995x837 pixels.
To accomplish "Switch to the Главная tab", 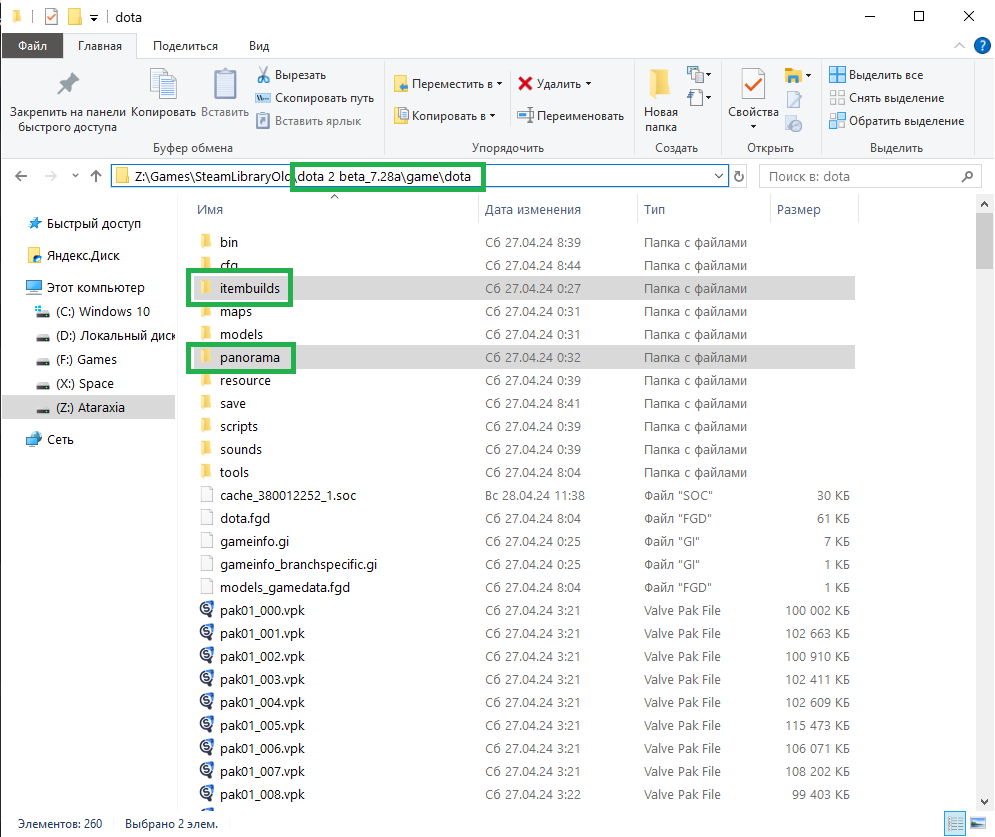I will click(x=100, y=46).
